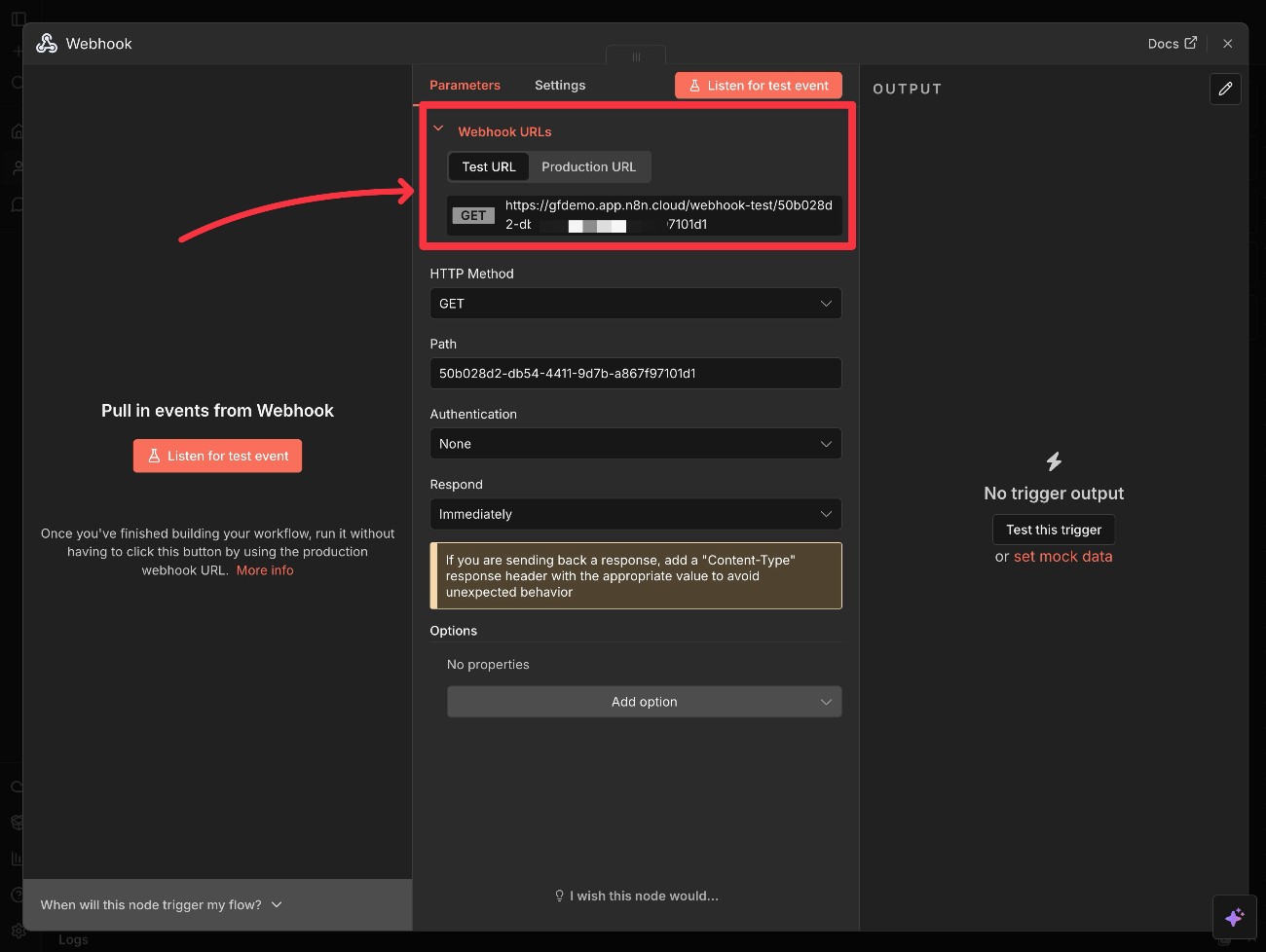The height and width of the screenshot is (952, 1266).
Task: Open the 'More info' link about production webhooks
Action: tap(264, 570)
